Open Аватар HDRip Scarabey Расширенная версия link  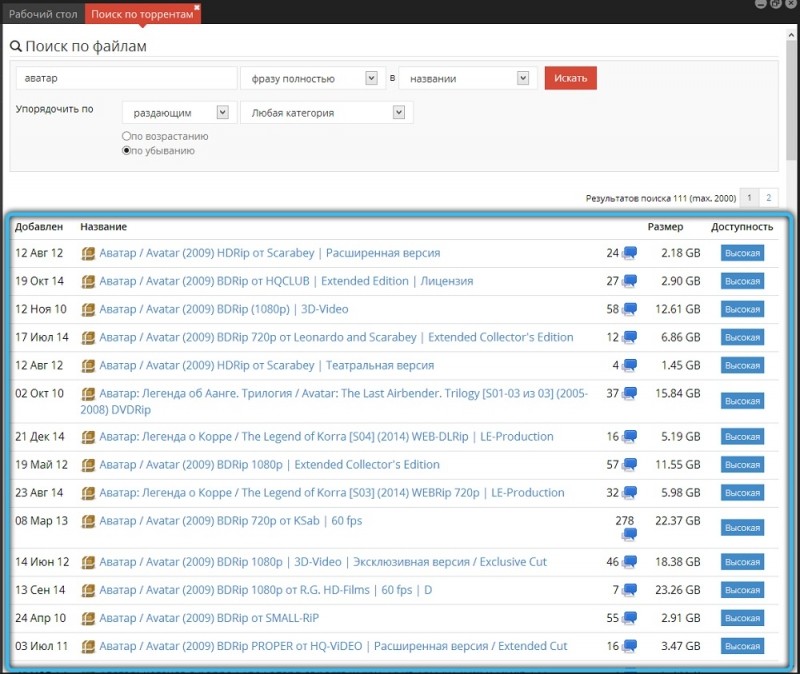(269, 253)
